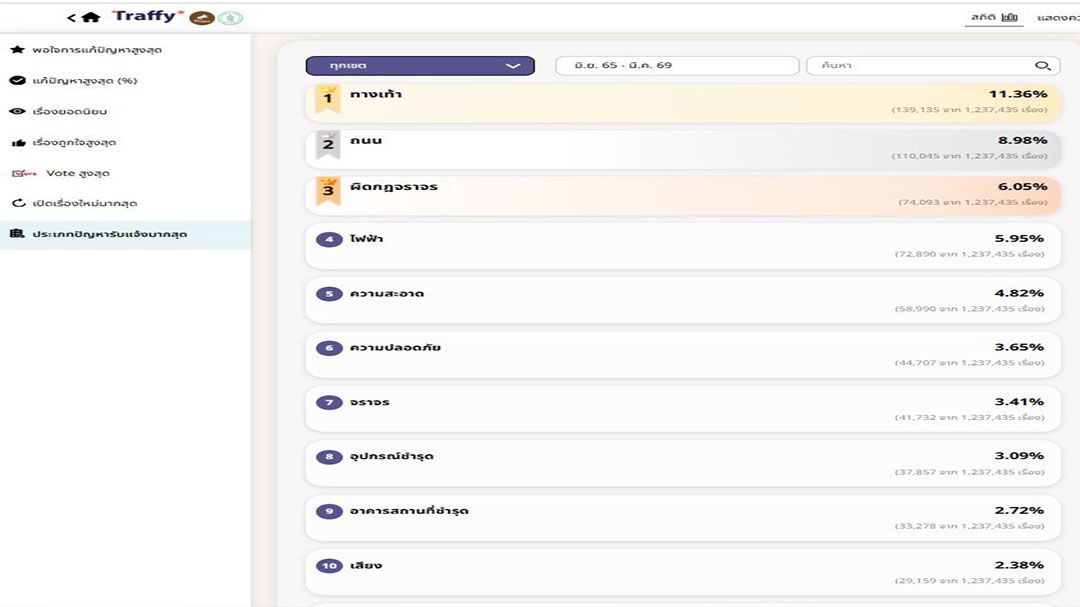This screenshot has height=607, width=1080.
Task: Click the ค้นหา search input field
Action: click(x=920, y=66)
